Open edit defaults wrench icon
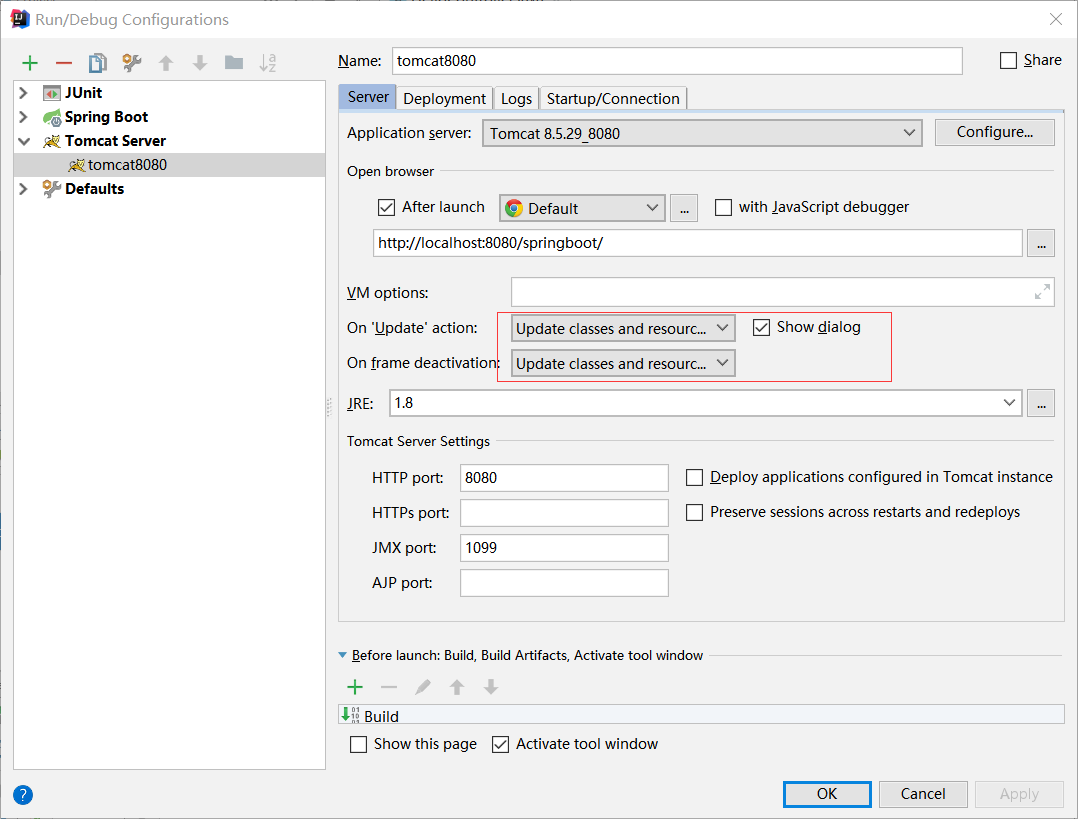Image resolution: width=1078 pixels, height=819 pixels. [131, 63]
